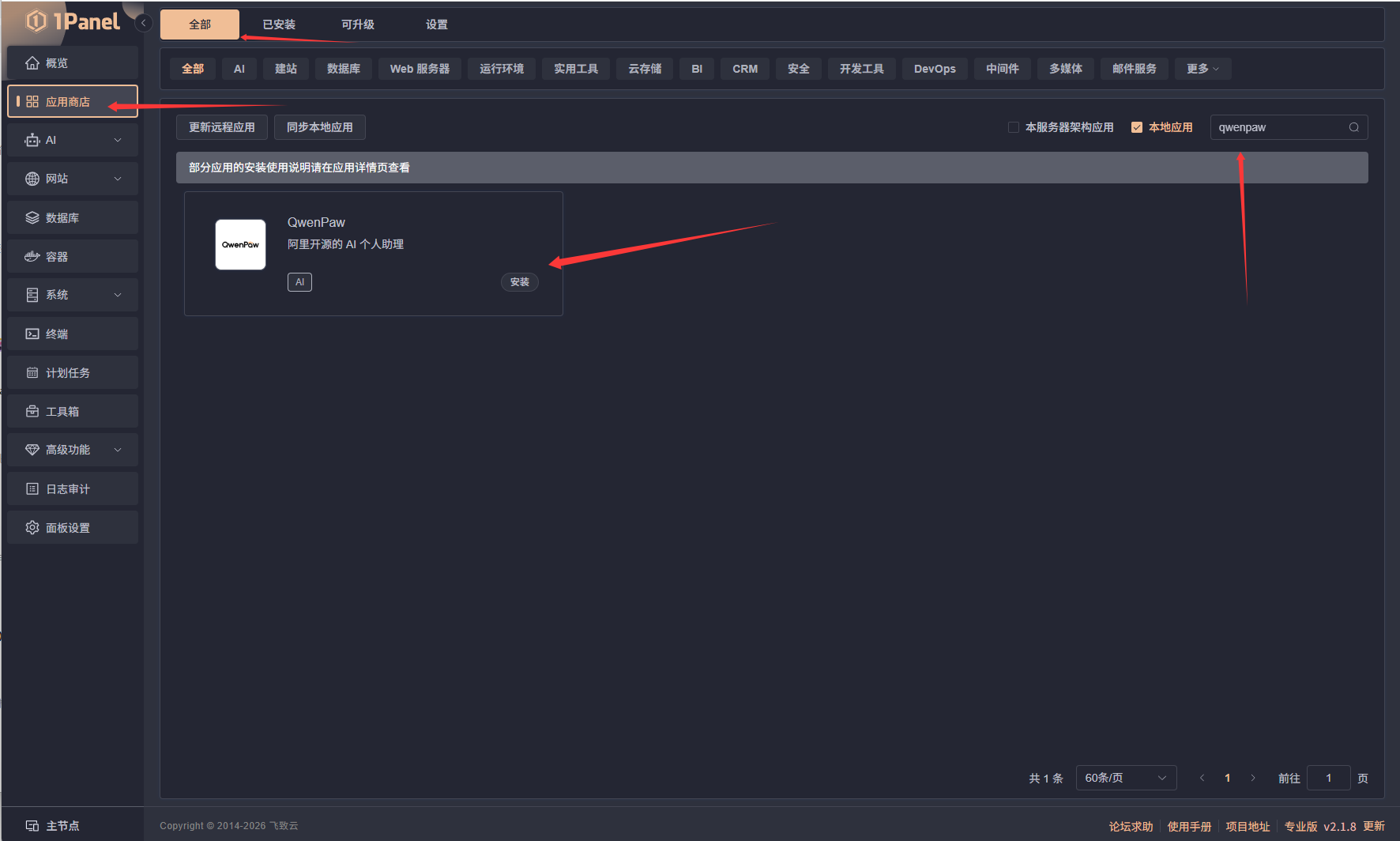Collapse sidebar using the arrow icon
Screen dimensions: 1400x841
144,23
